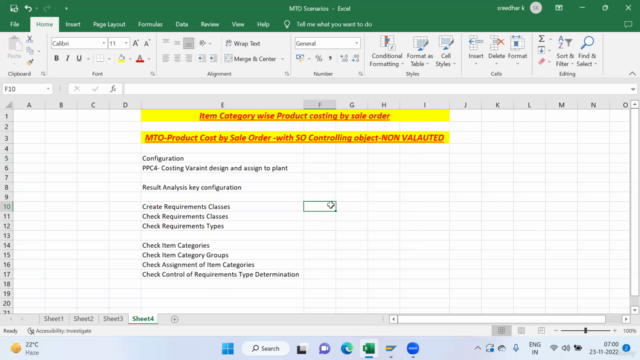
Task: Switch to the Insert tab
Action: click(x=73, y=24)
